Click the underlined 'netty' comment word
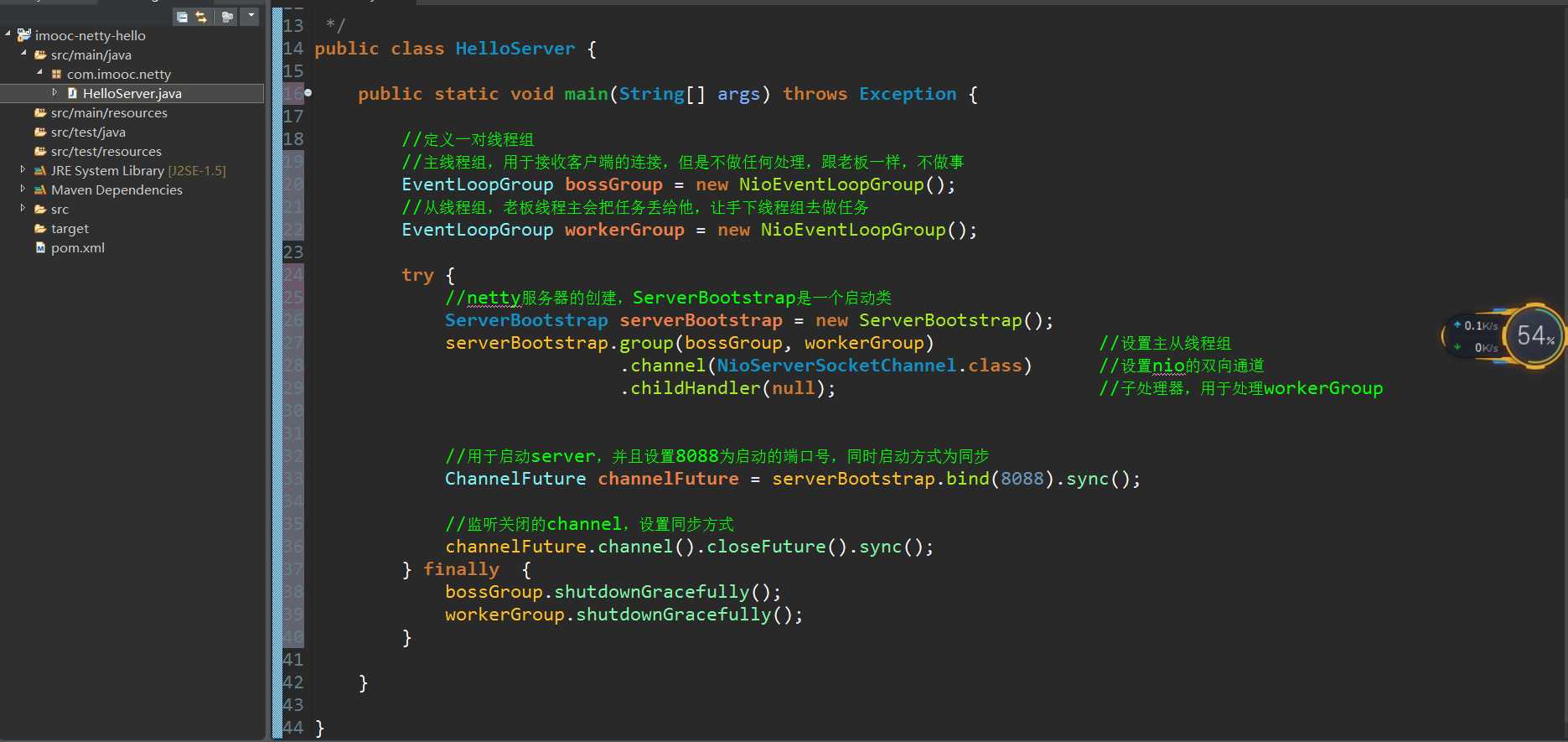This screenshot has width=1568, height=742. (x=494, y=298)
